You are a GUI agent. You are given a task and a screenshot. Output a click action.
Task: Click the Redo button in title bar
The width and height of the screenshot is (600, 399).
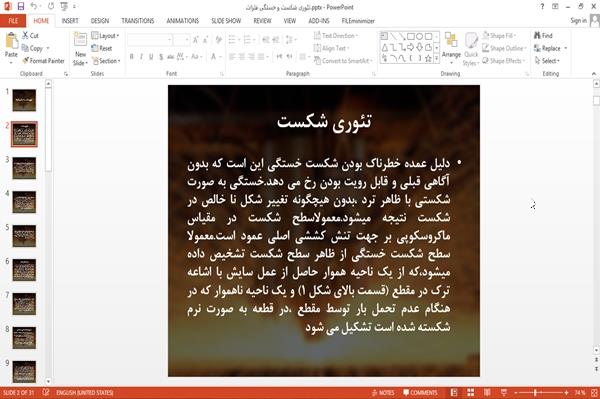point(51,7)
